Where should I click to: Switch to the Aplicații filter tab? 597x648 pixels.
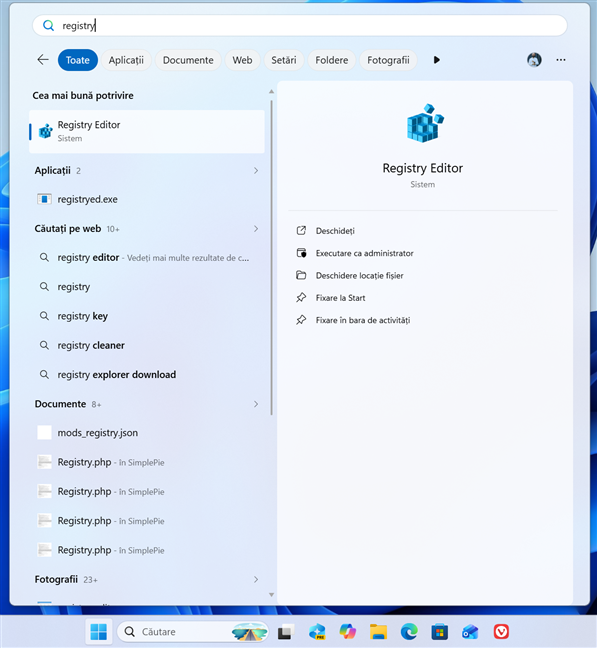click(x=126, y=60)
